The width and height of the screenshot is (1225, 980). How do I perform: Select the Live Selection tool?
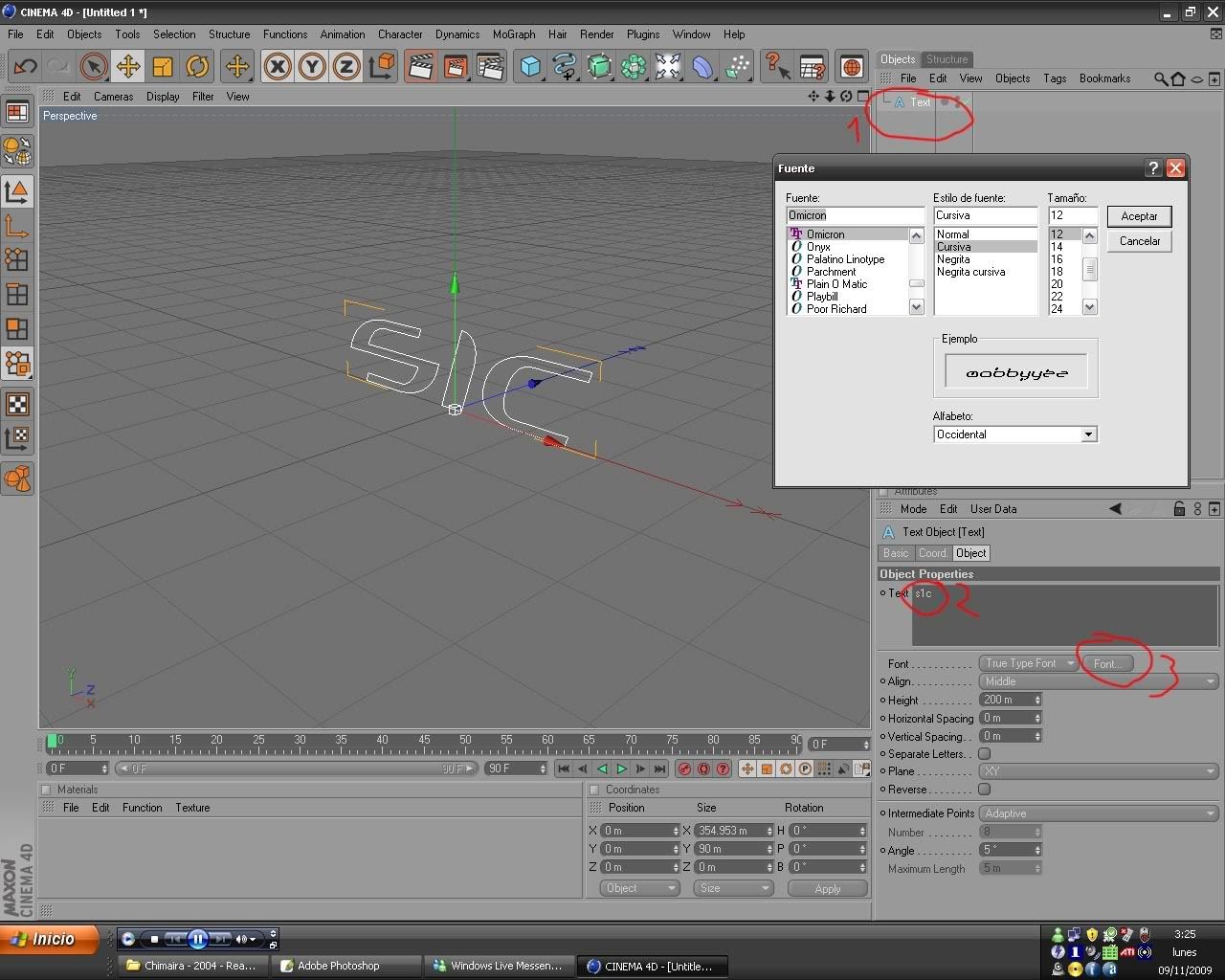point(93,66)
